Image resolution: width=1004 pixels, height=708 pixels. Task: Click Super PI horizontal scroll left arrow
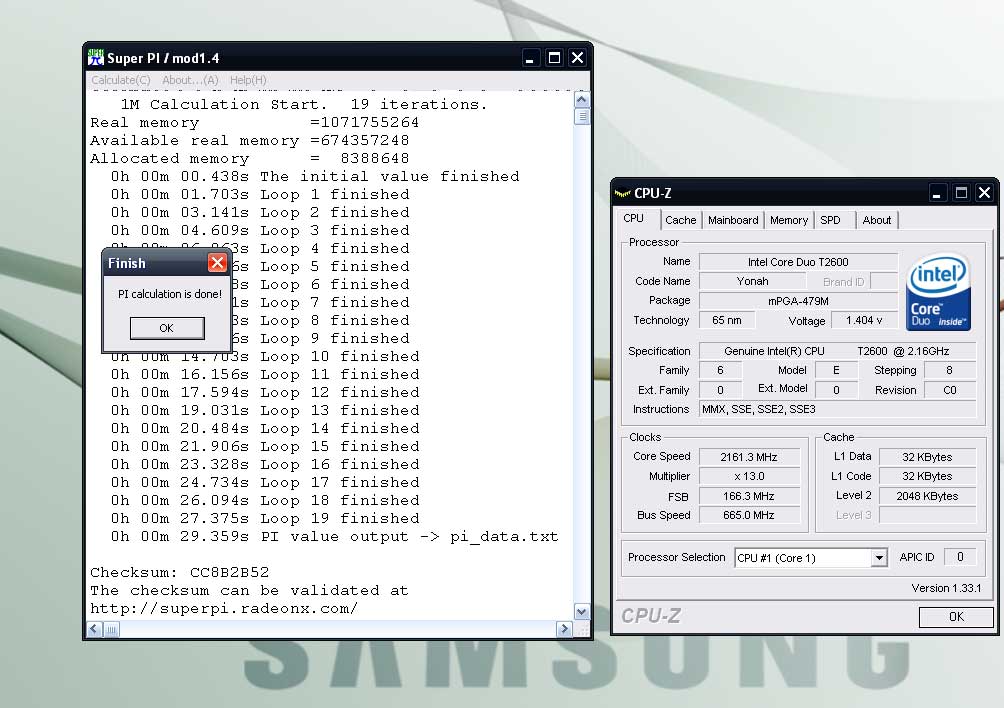coord(94,629)
